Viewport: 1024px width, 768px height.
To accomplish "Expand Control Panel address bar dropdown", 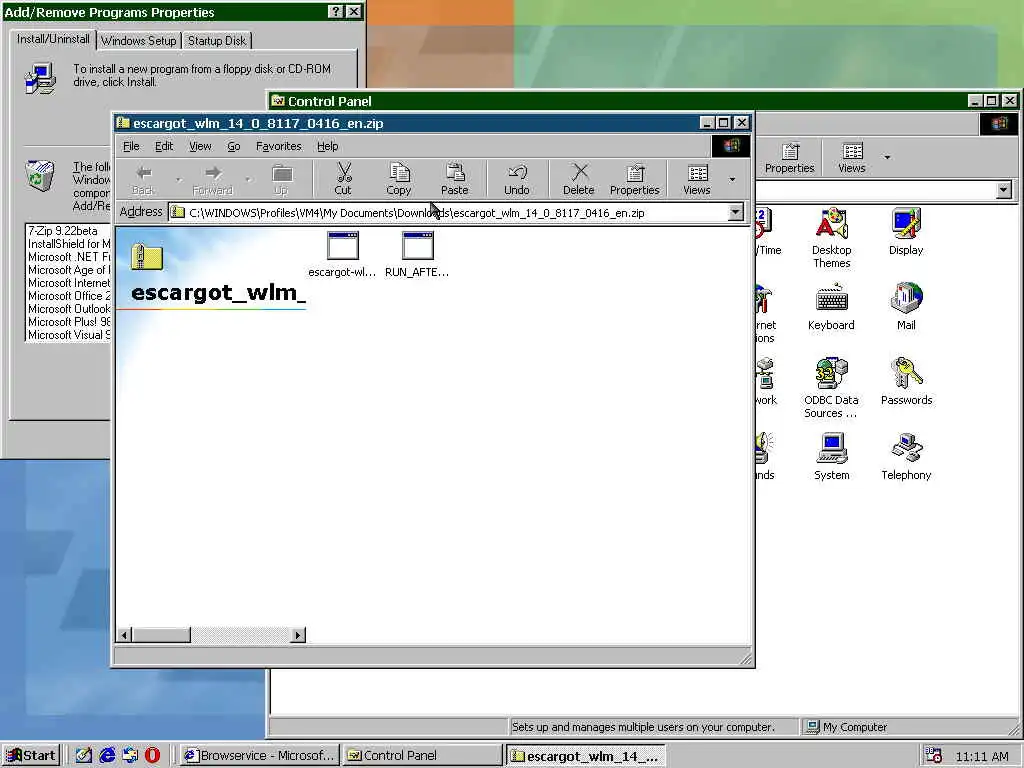I will tap(1004, 190).
